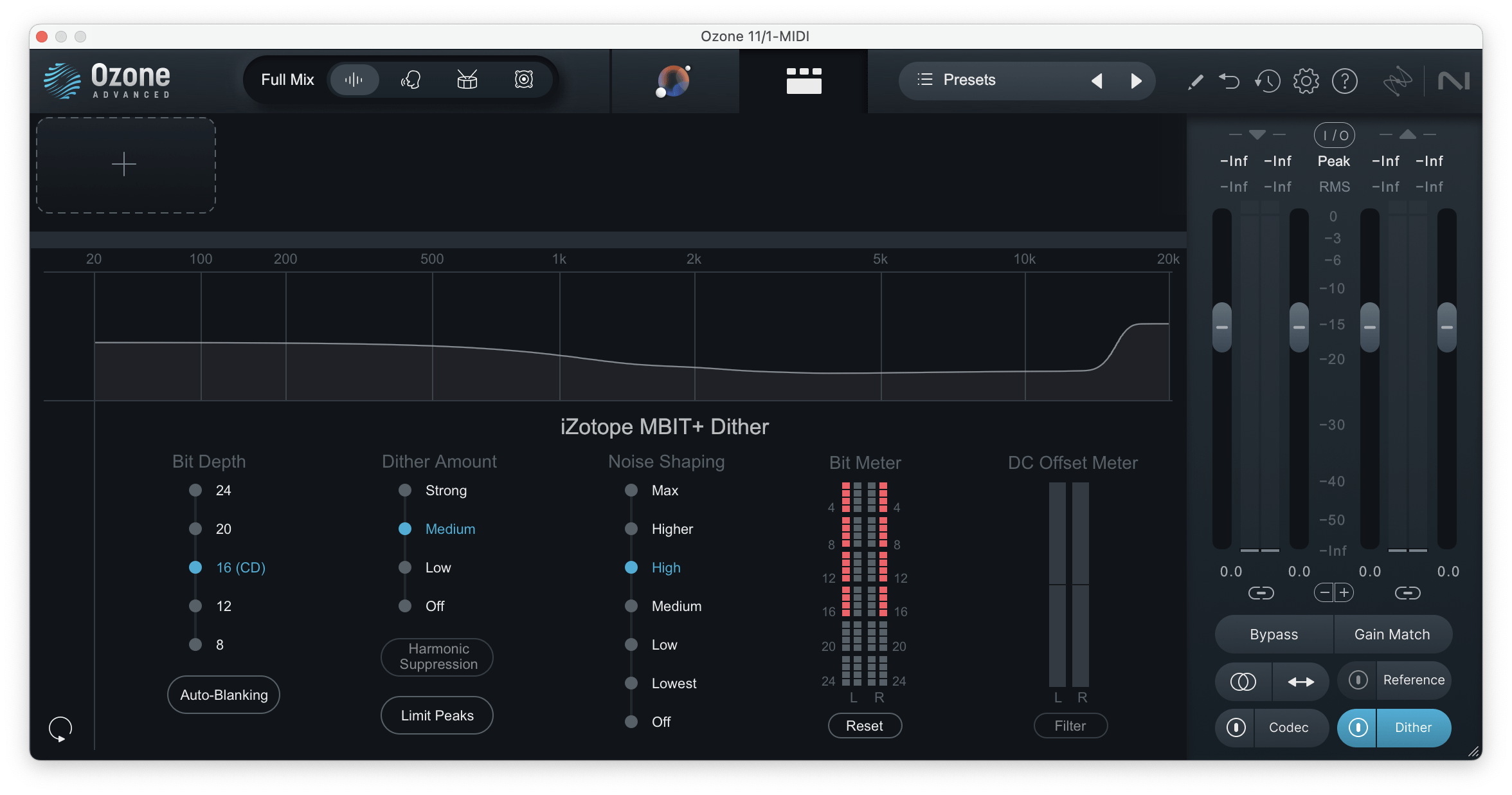Adjust the left input gain slider

pos(1222,327)
